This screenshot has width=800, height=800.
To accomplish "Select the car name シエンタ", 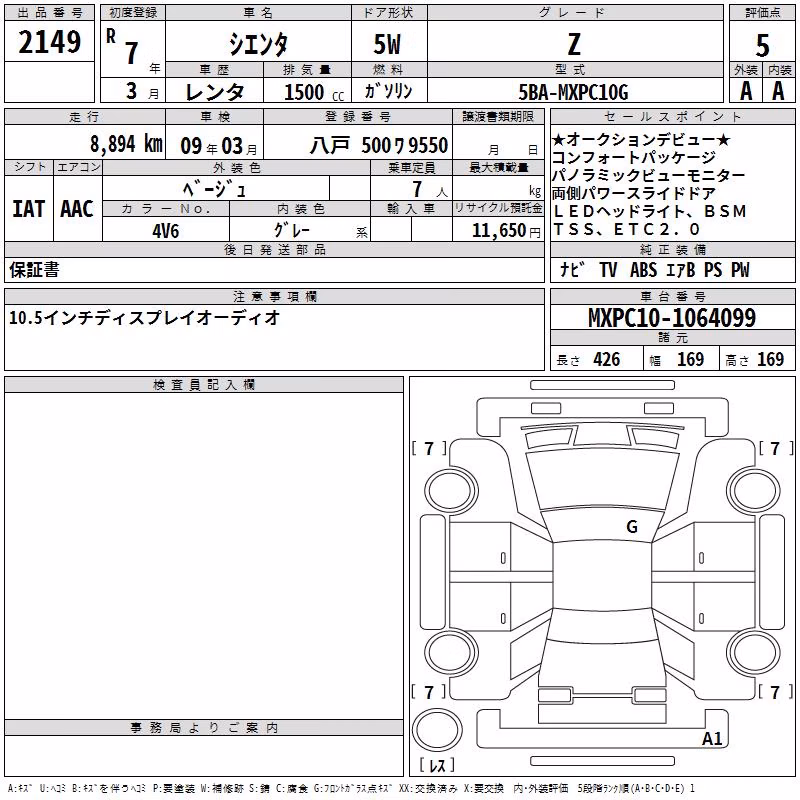I will tap(258, 44).
